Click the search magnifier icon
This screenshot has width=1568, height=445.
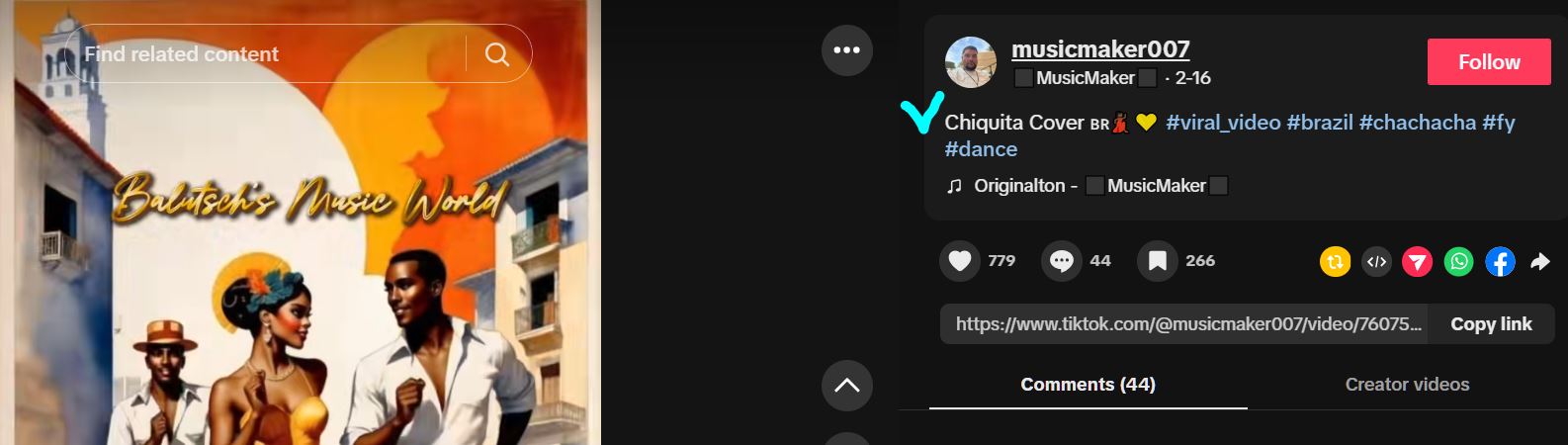[497, 53]
